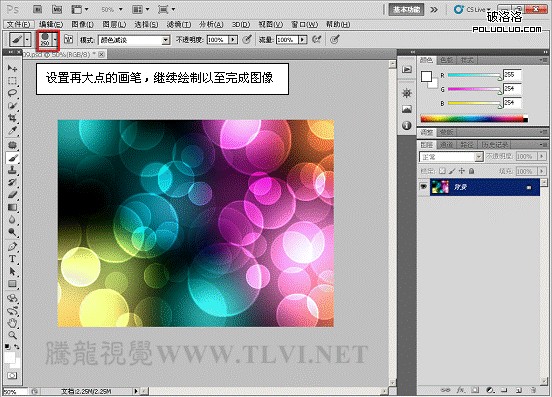Select the Path Selection tool
The image size is (552, 397).
coord(12,271)
